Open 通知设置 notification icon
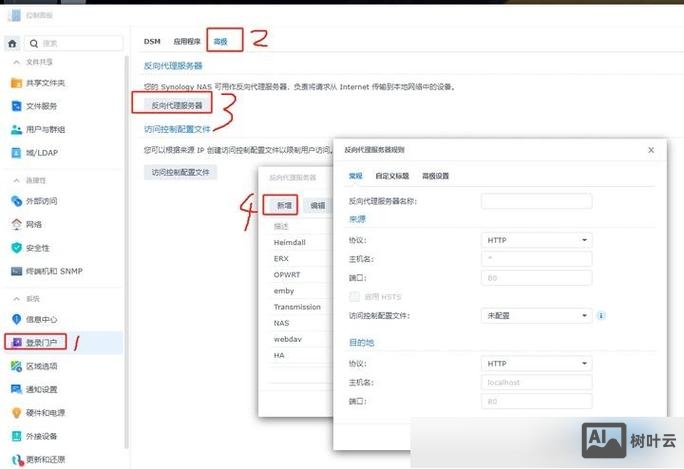The height and width of the screenshot is (469, 684). pos(16,389)
